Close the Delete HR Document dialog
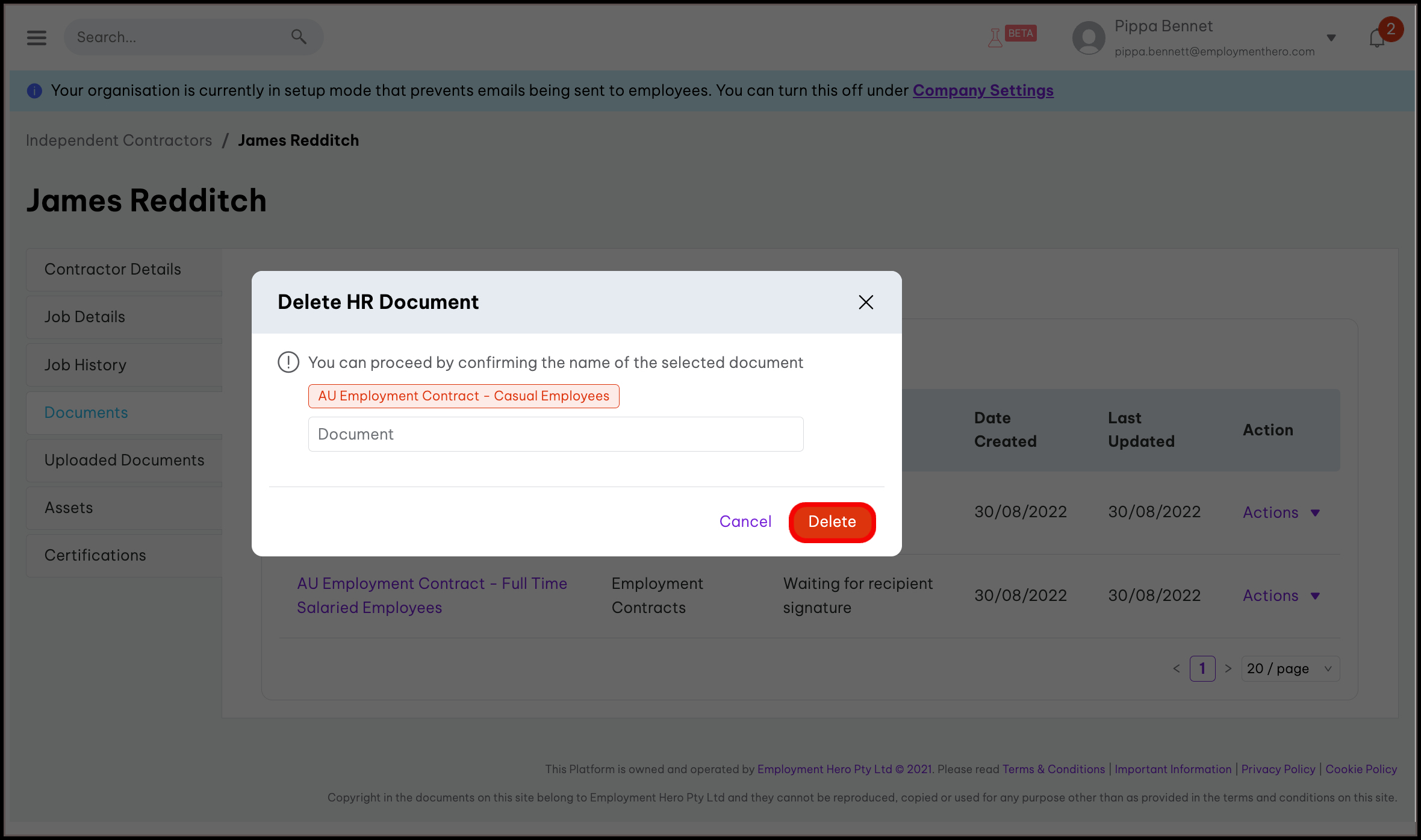The width and height of the screenshot is (1421, 840). (866, 302)
